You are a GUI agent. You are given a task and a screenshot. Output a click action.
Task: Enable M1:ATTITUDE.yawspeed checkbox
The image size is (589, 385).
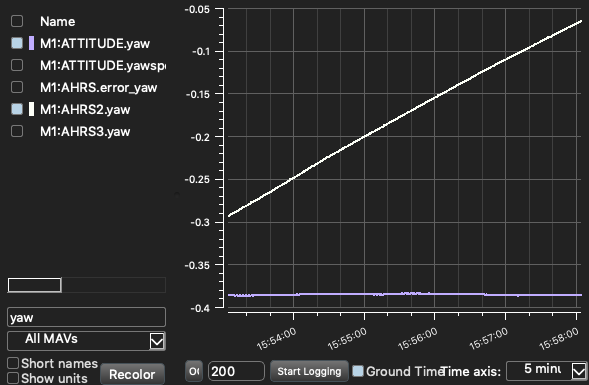pos(17,65)
